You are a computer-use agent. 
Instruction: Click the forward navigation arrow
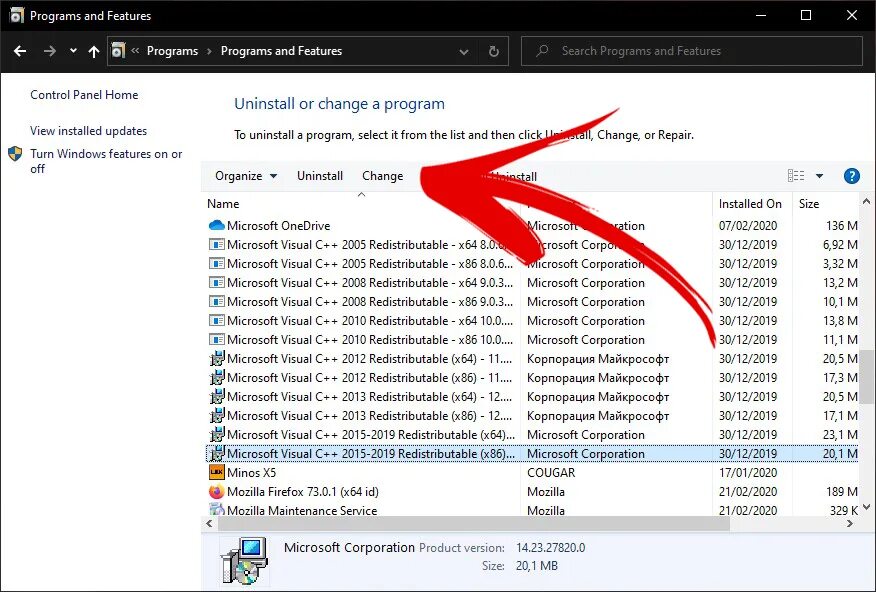50,51
